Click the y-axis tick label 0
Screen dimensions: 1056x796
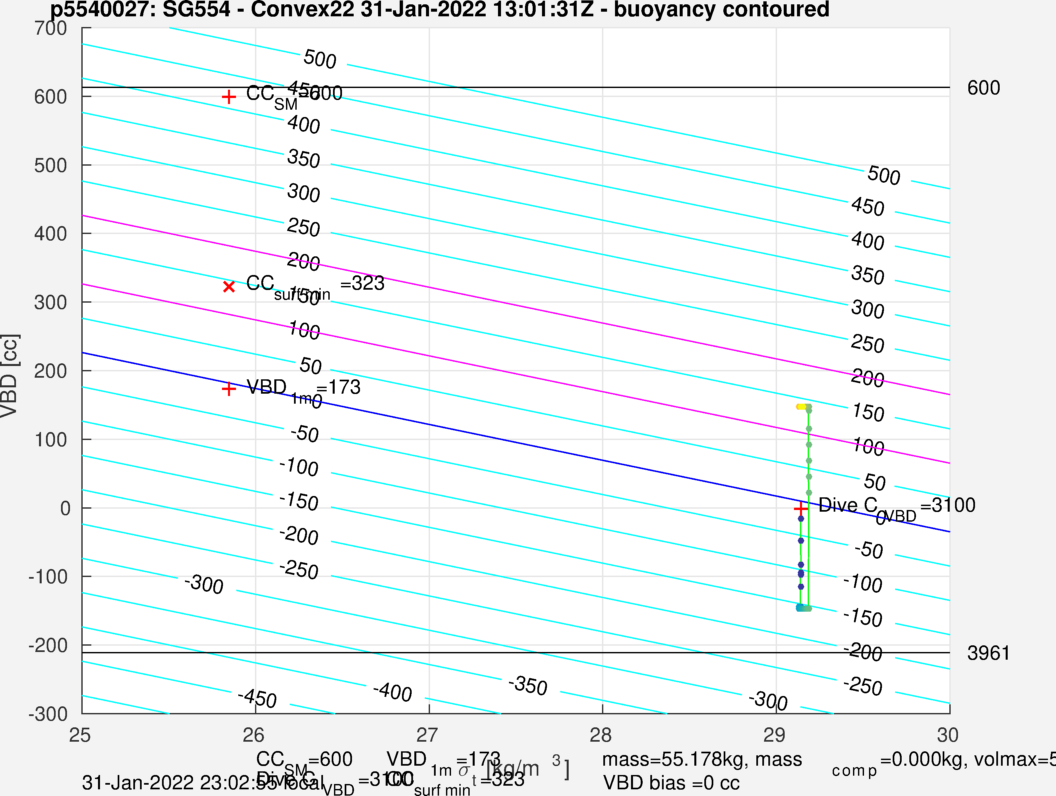click(x=65, y=508)
